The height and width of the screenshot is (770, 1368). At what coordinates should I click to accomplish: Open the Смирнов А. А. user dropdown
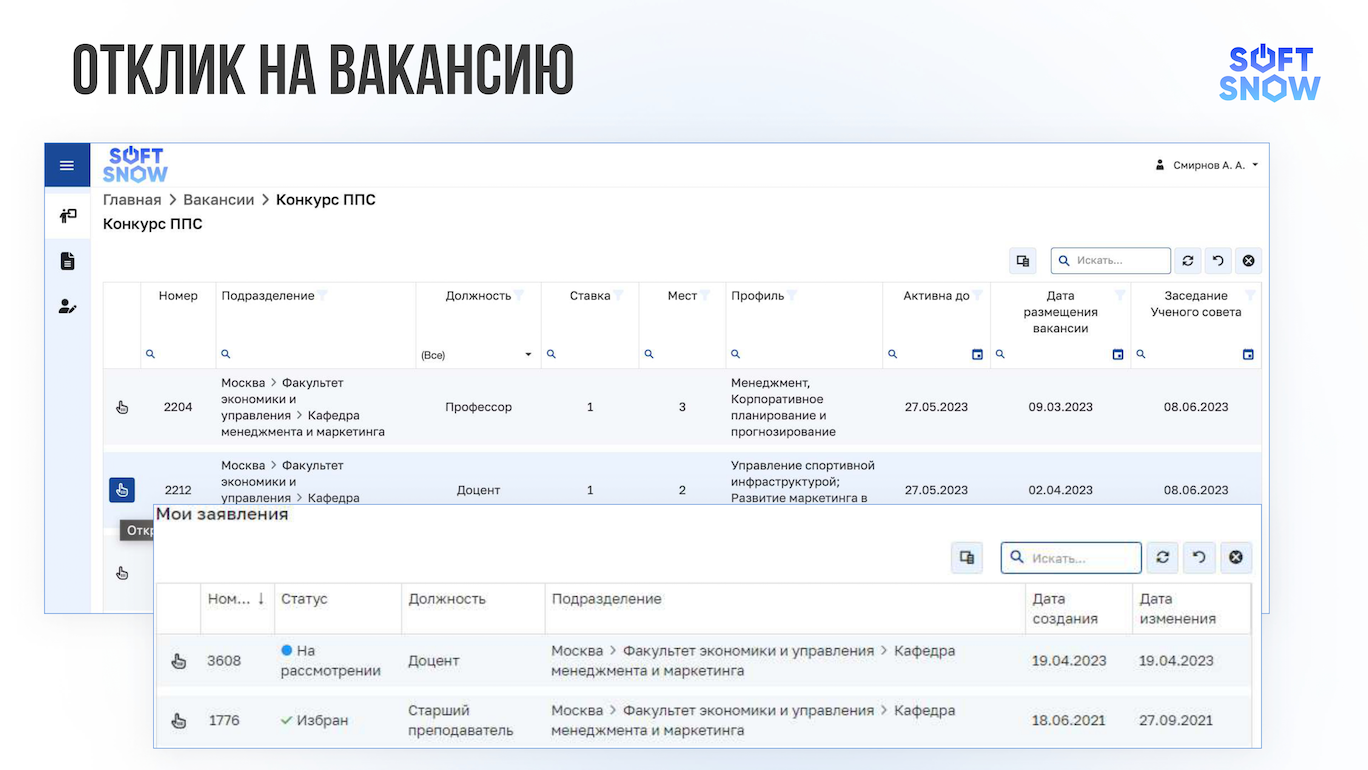coord(1207,165)
